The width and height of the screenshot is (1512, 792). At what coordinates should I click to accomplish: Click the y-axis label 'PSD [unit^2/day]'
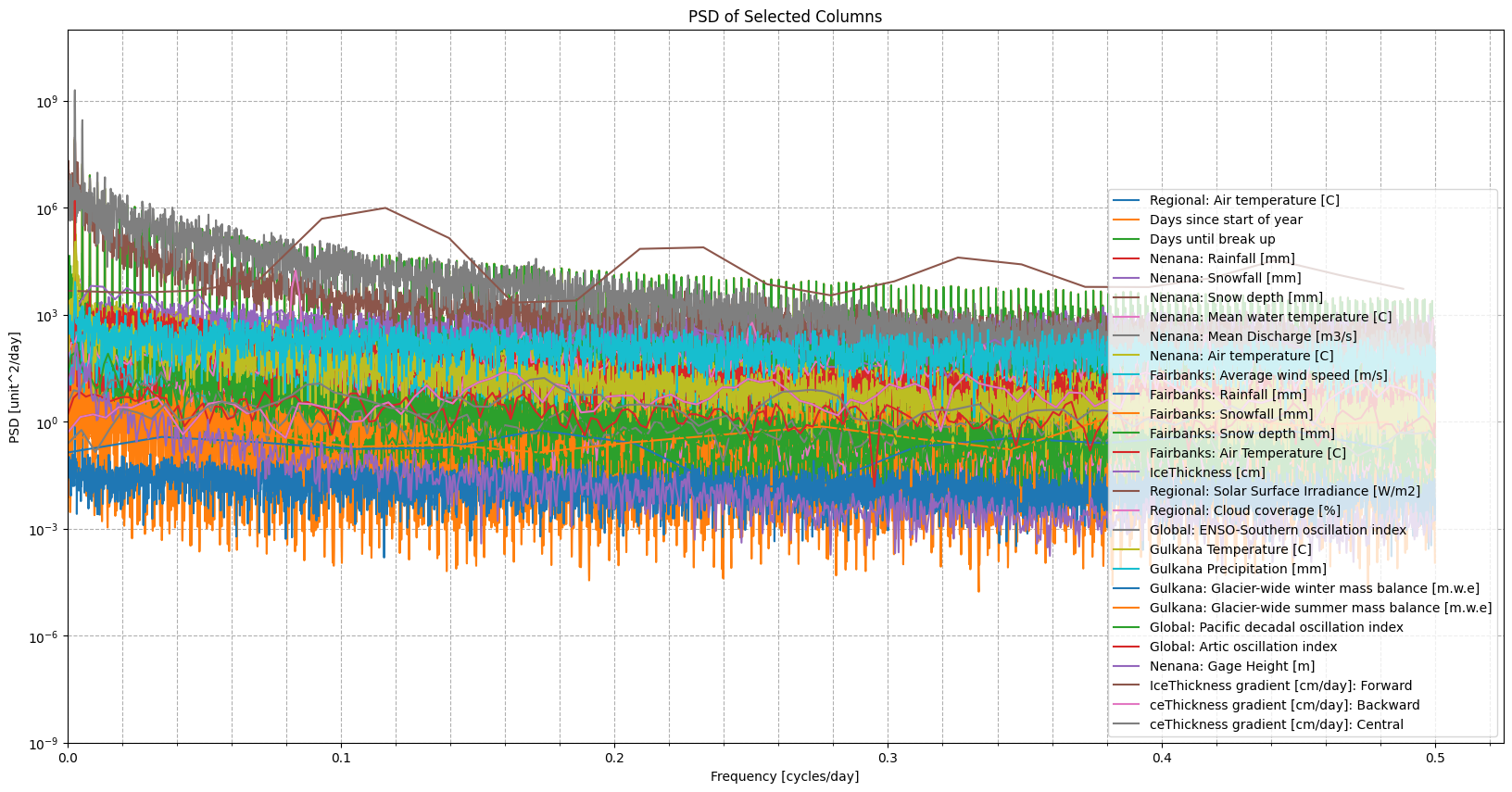(x=15, y=386)
